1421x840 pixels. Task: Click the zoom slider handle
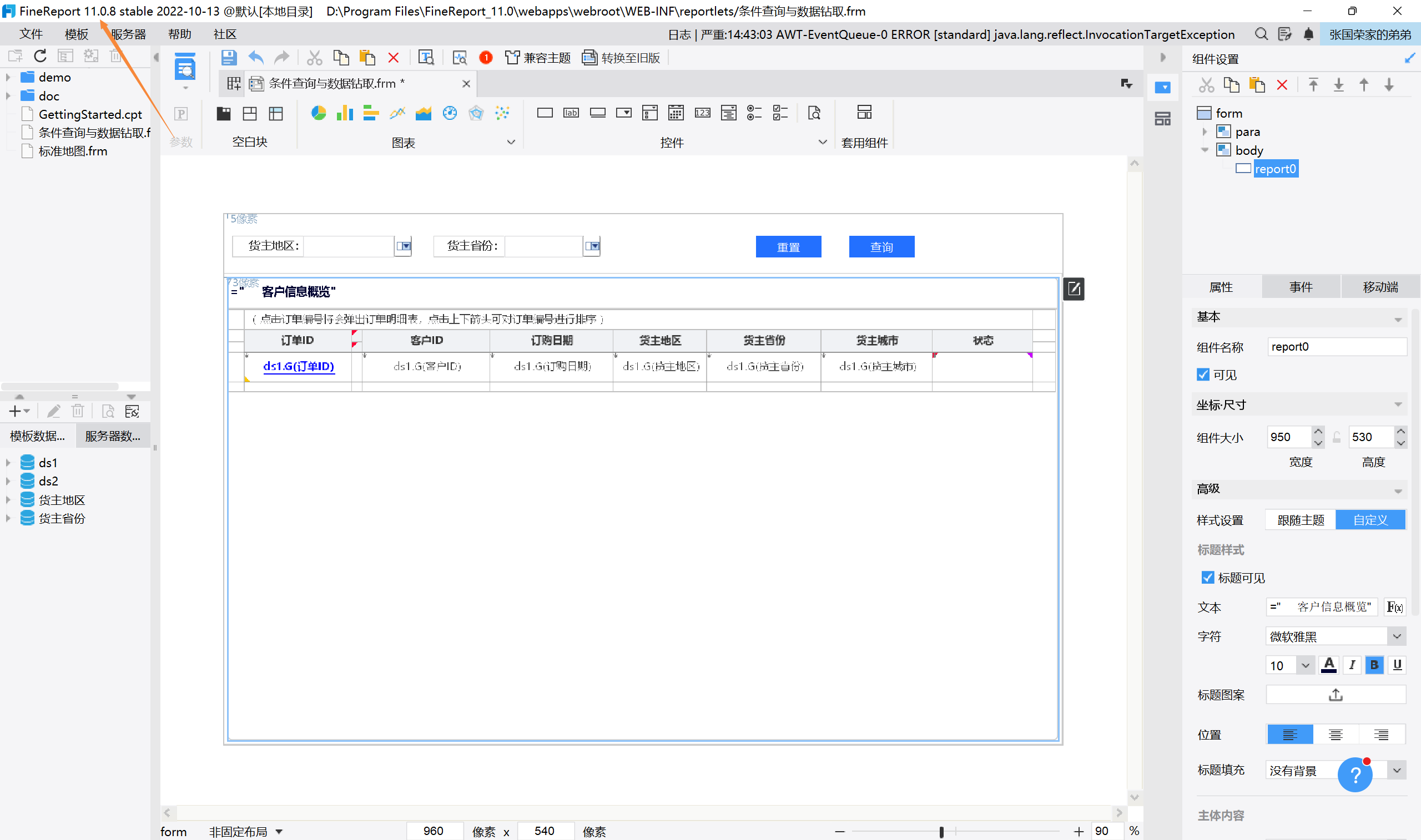click(941, 832)
